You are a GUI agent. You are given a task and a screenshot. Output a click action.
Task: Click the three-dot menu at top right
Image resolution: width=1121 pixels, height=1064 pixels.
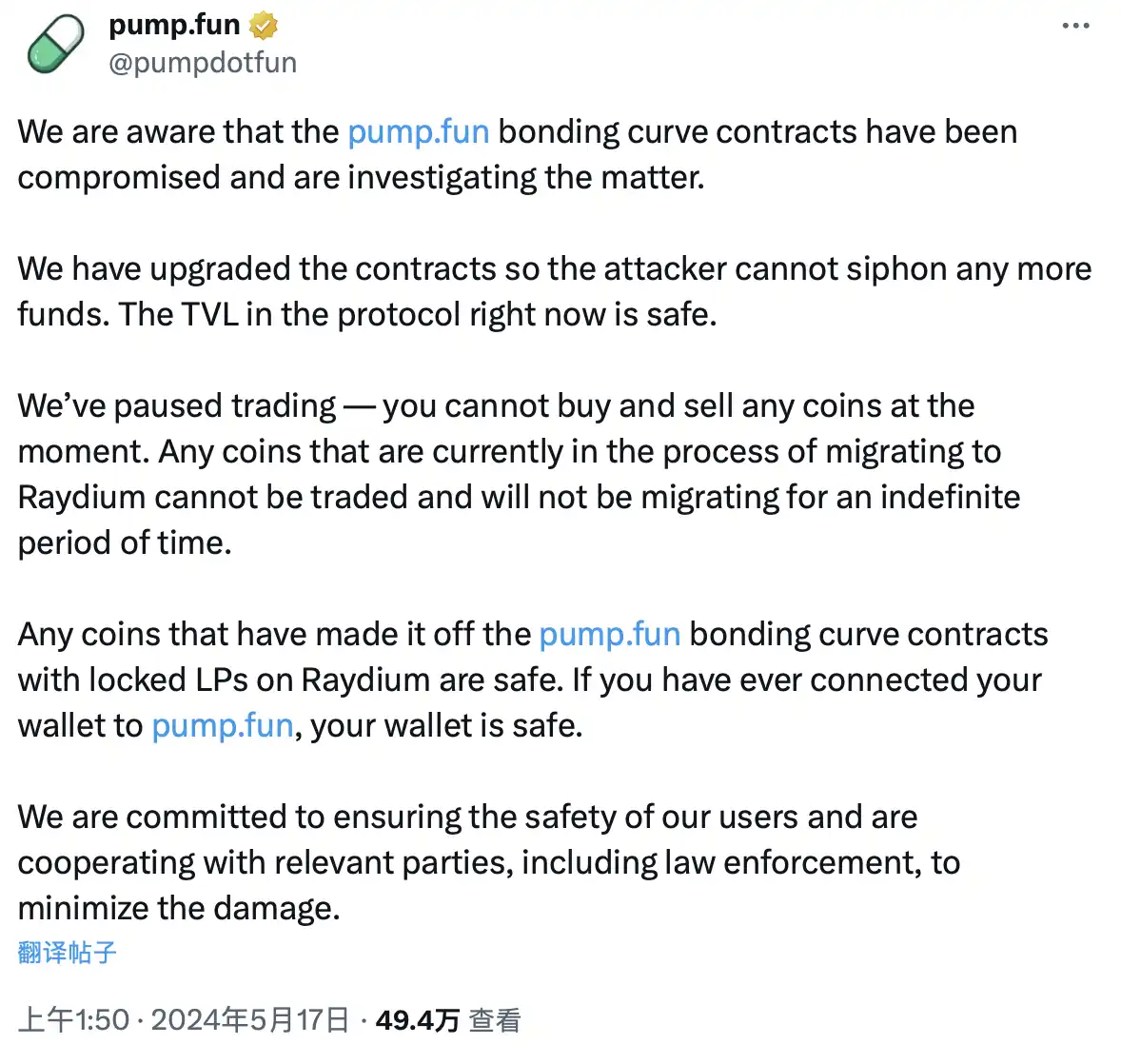(x=1075, y=26)
